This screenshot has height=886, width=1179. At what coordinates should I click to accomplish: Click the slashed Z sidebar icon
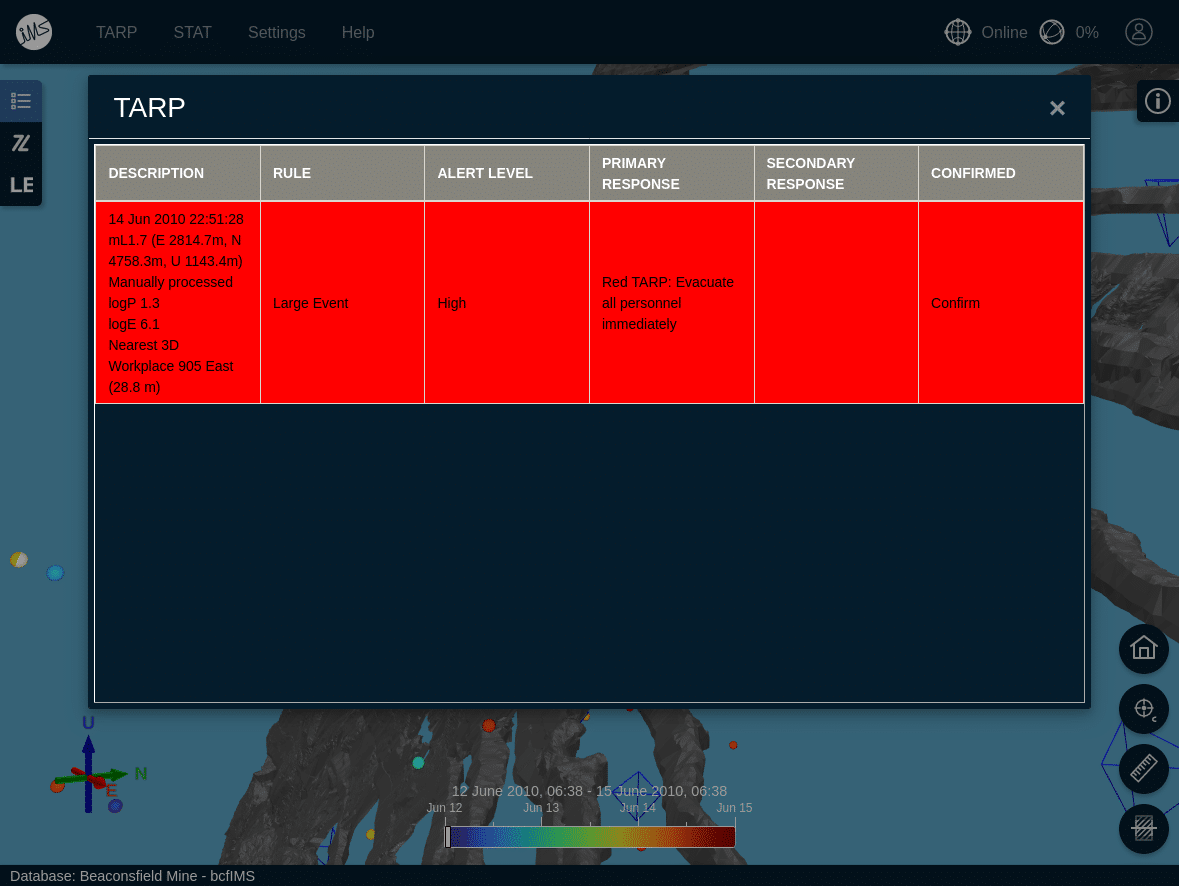(x=21, y=143)
